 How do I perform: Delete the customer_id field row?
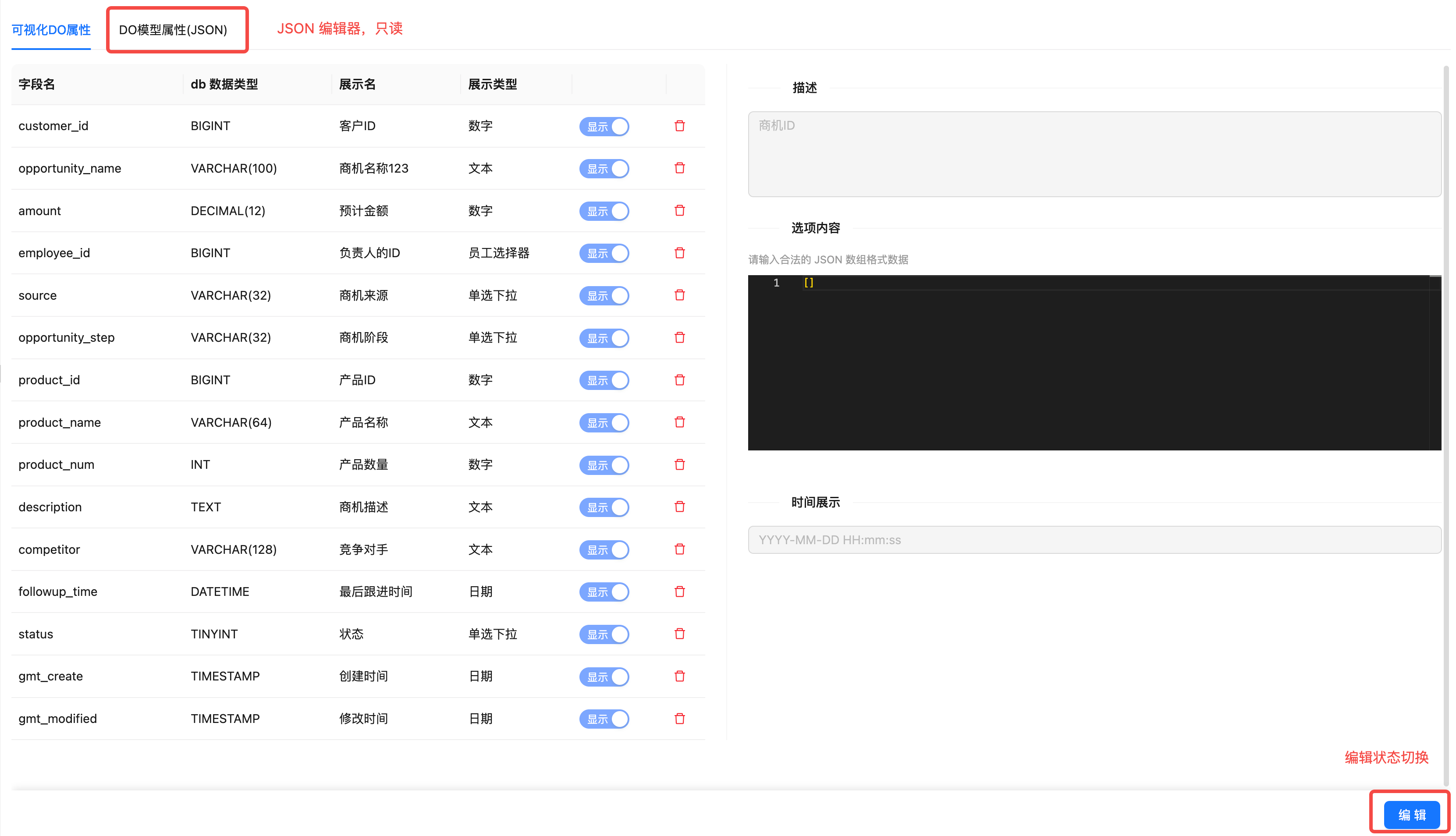679,126
